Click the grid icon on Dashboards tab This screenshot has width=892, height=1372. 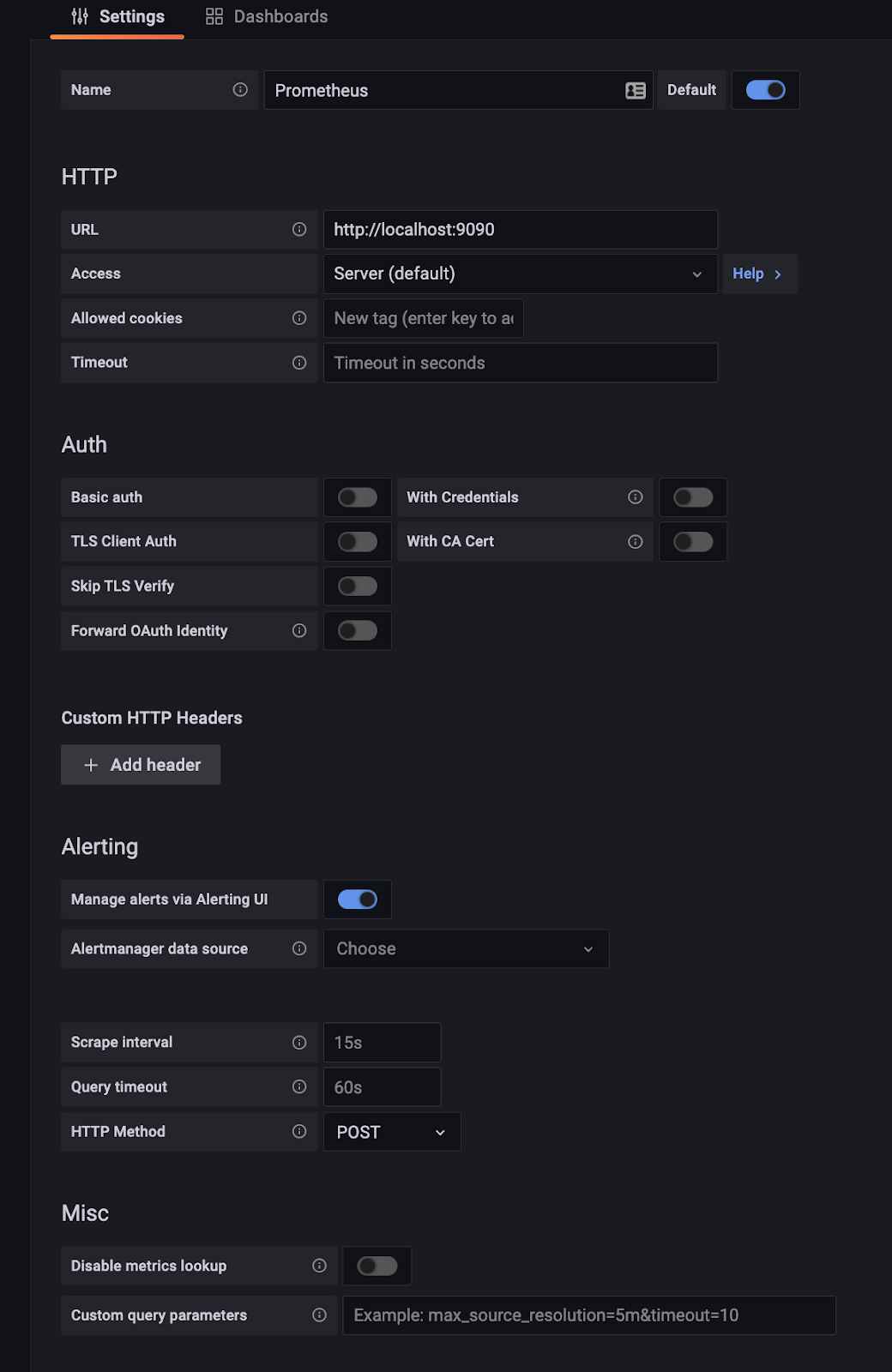(x=214, y=16)
